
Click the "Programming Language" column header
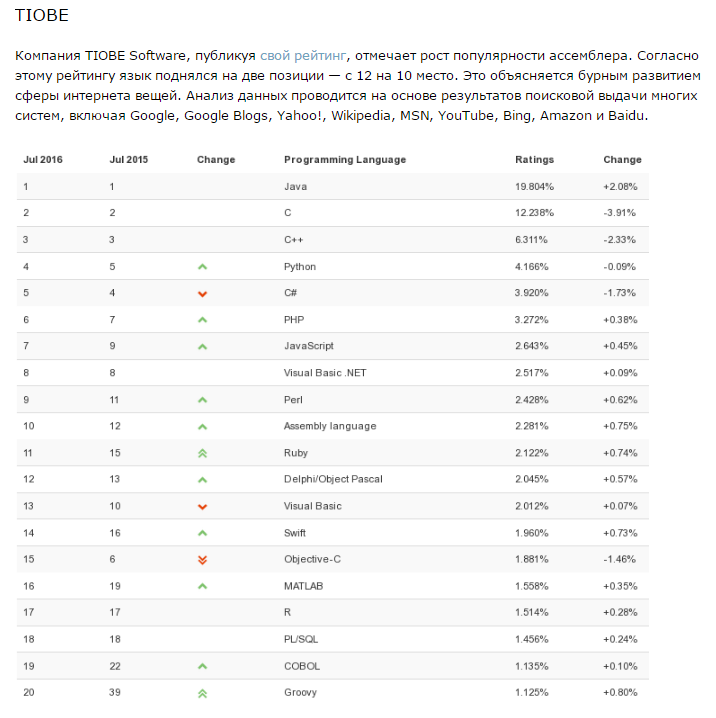pos(344,160)
